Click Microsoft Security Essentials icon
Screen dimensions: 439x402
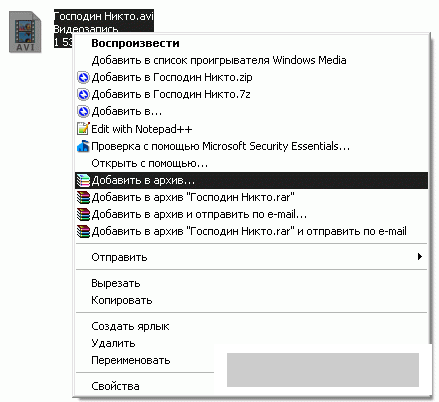tap(83, 146)
